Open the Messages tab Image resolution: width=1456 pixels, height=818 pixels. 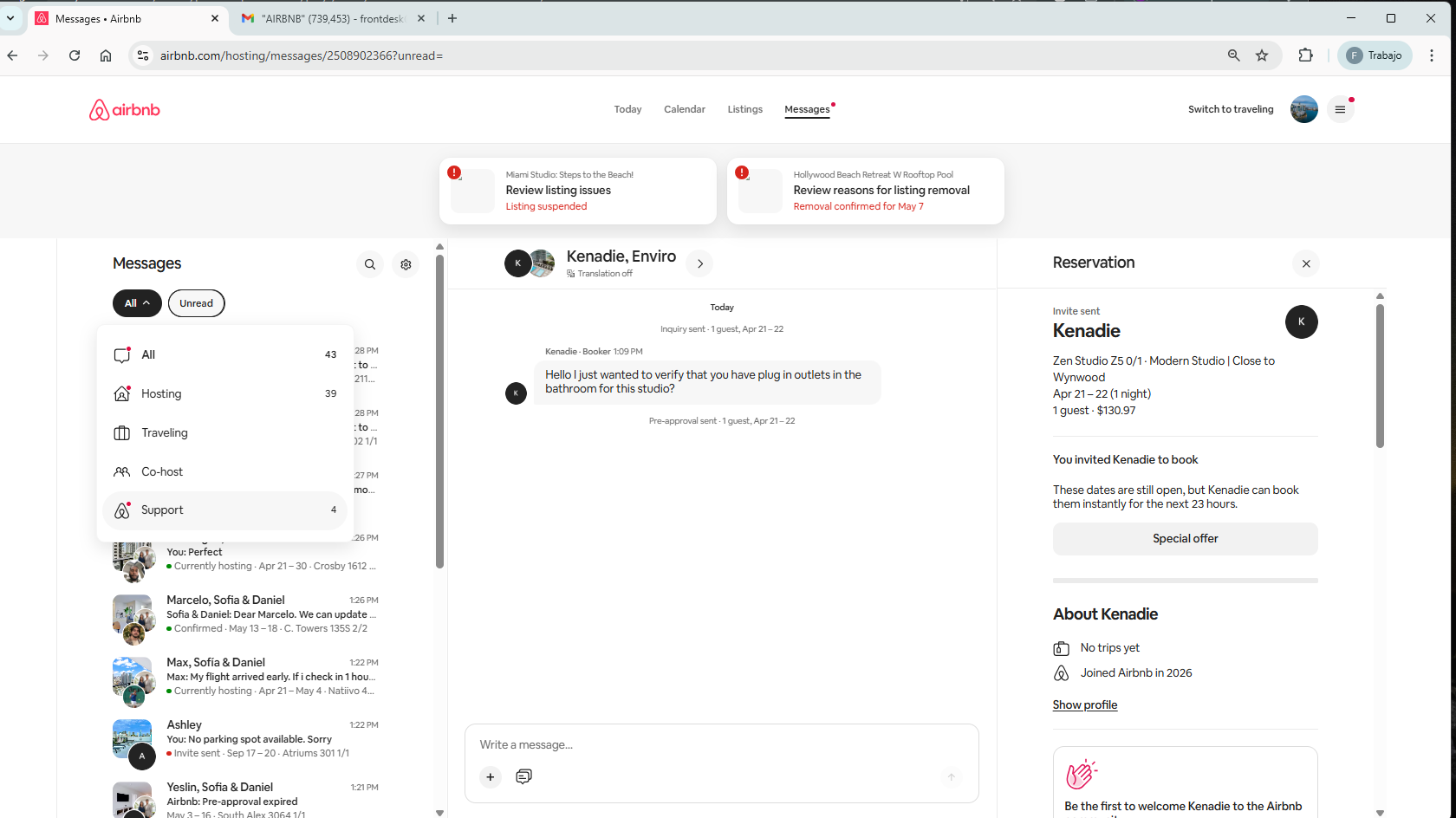tap(808, 109)
